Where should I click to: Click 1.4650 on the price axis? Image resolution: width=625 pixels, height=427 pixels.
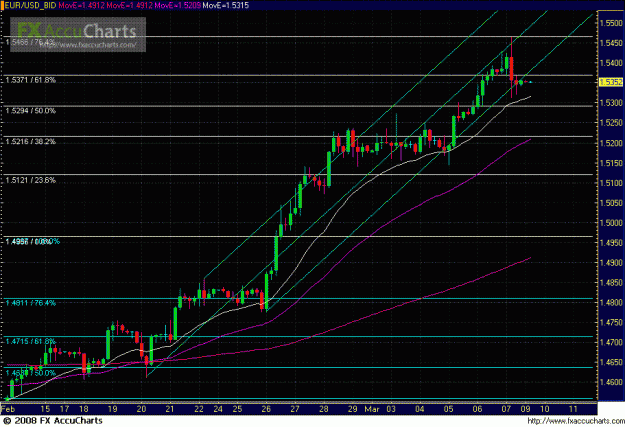[x=611, y=362]
